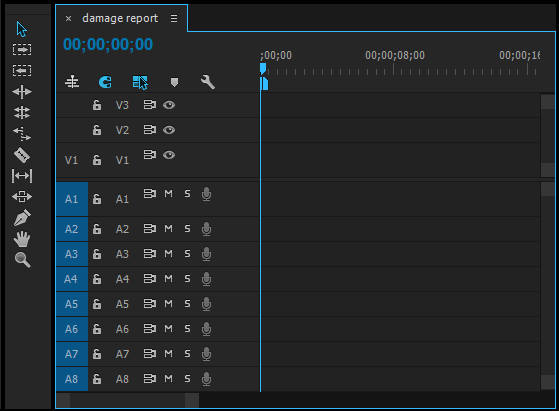Hide video track V3 with eye icon
The width and height of the screenshot is (559, 411).
pyautogui.click(x=169, y=105)
